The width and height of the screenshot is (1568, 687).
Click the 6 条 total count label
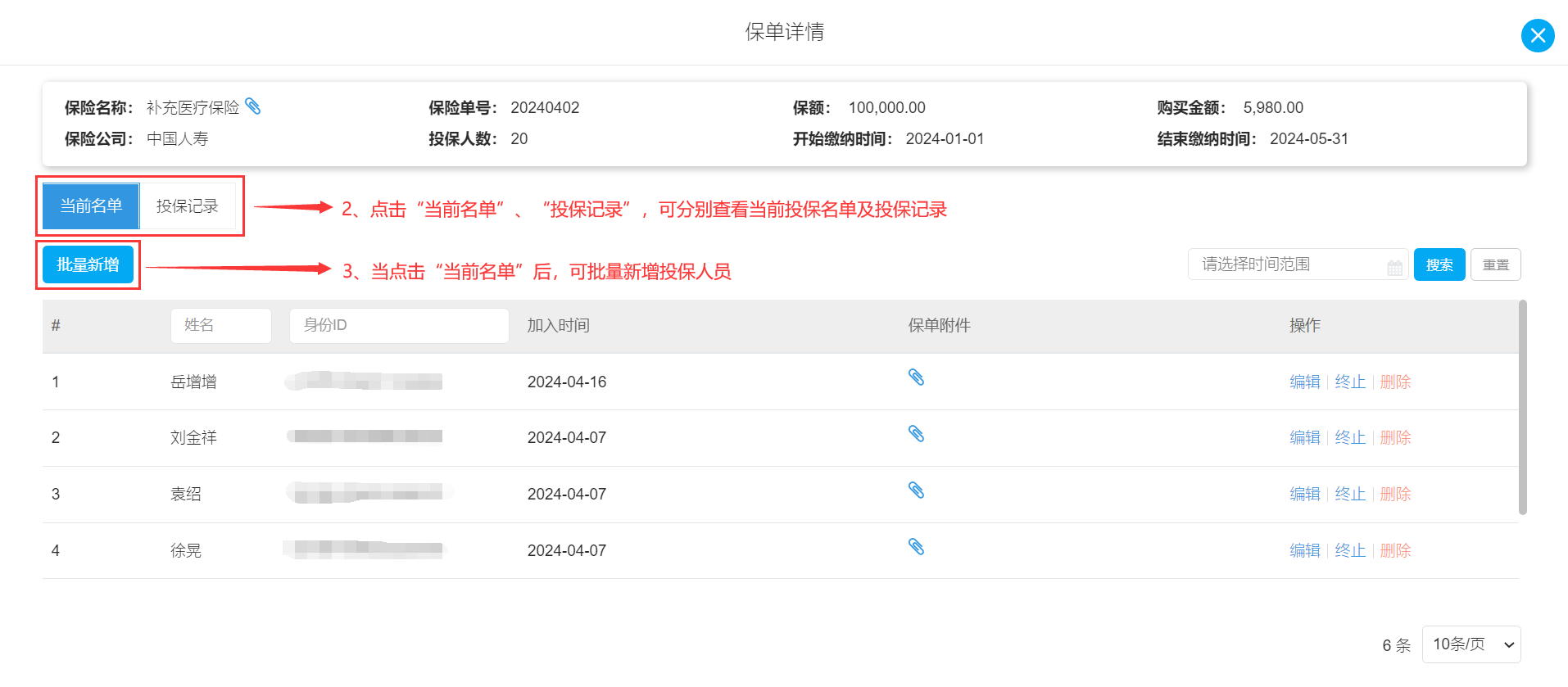pos(1397,645)
